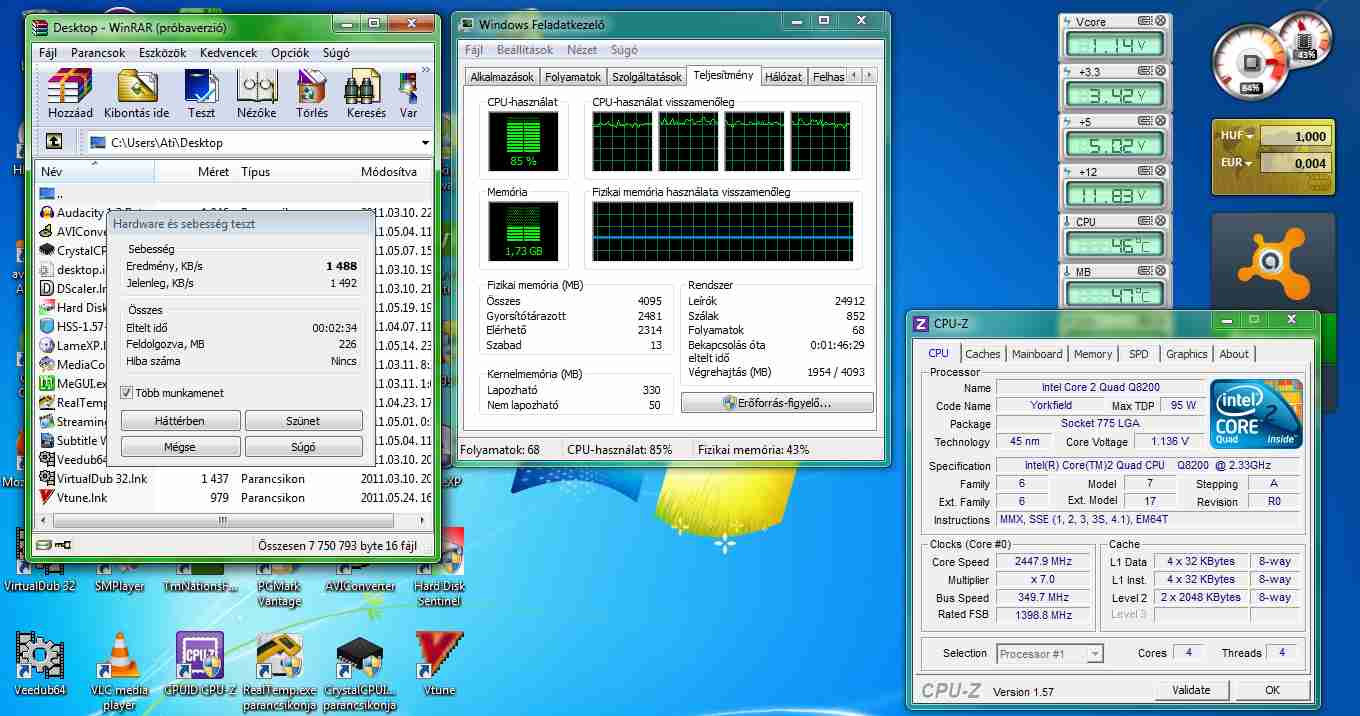Click the HUF amount field showing 1,000
The width and height of the screenshot is (1360, 716).
(1295, 137)
